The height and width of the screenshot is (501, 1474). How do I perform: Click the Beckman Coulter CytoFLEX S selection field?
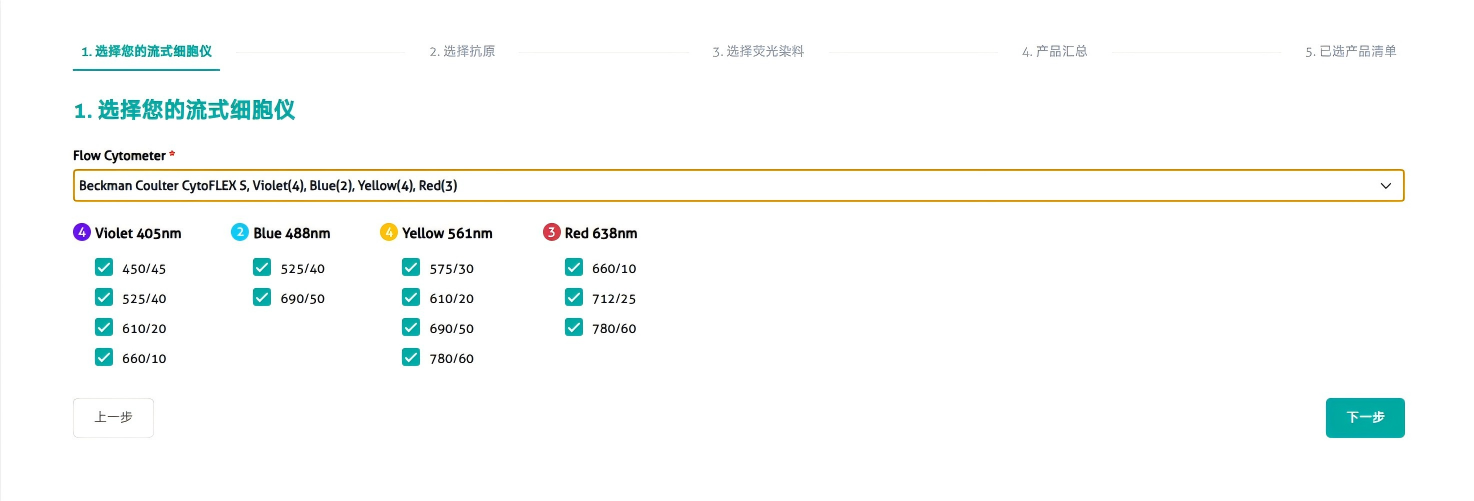point(700,186)
